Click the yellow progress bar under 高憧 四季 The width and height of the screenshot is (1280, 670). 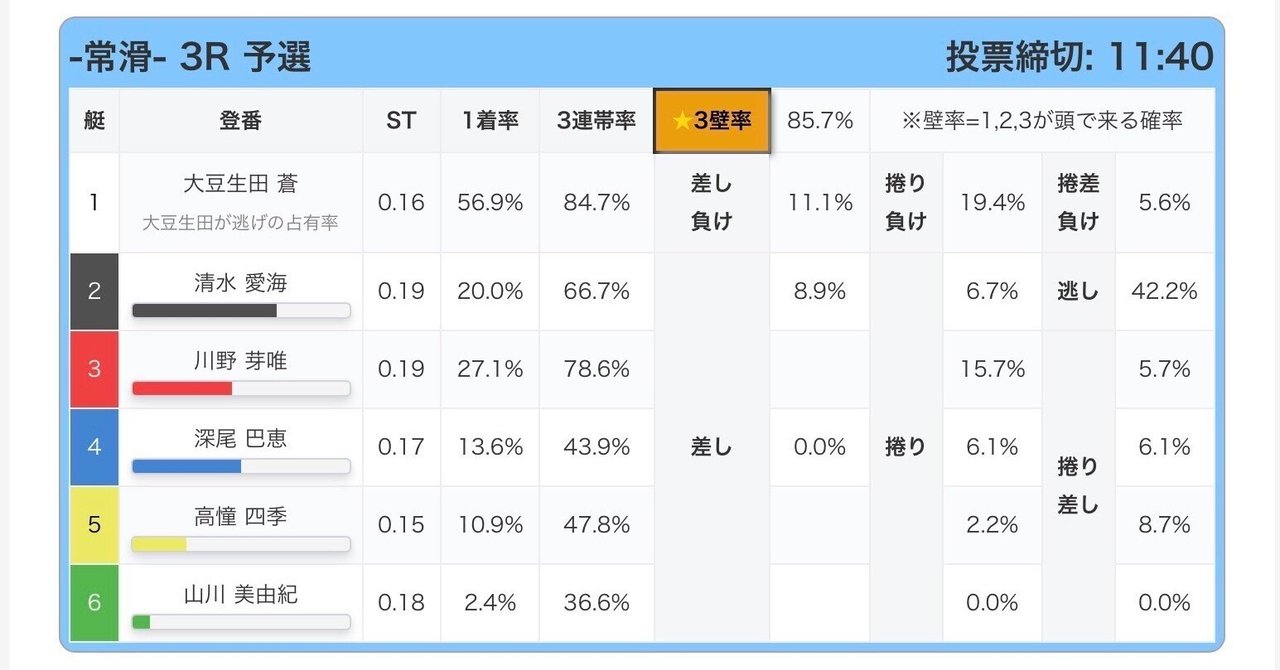coord(160,544)
